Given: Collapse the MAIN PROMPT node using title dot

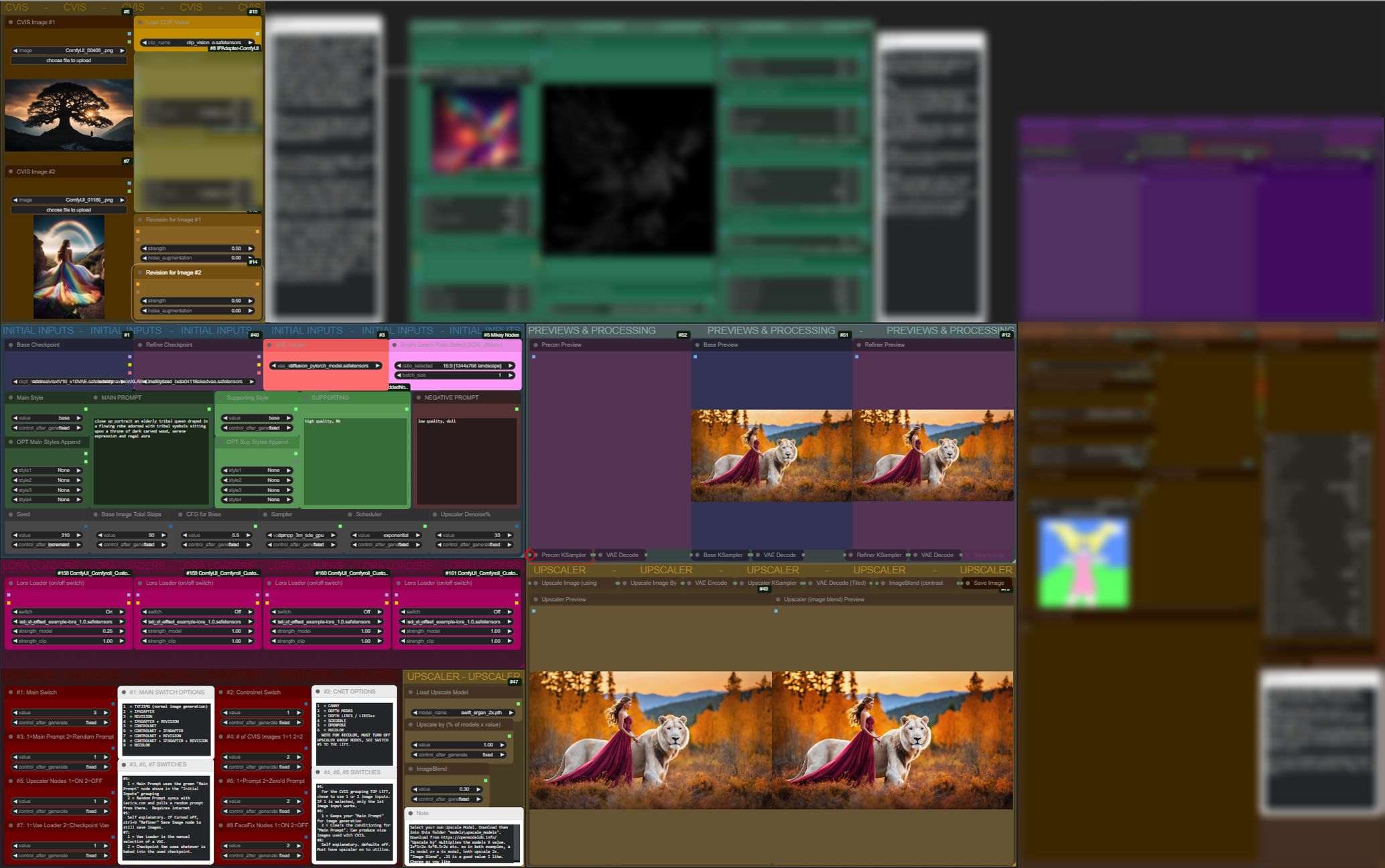Looking at the screenshot, I should pyautogui.click(x=96, y=398).
